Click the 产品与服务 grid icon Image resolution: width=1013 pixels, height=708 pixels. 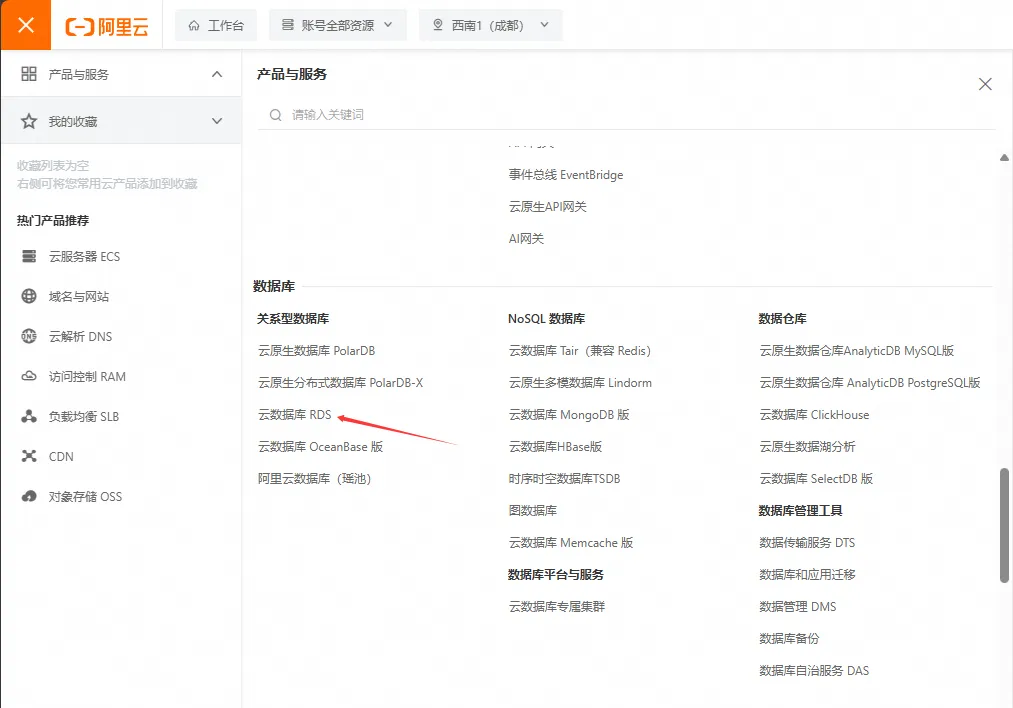pyautogui.click(x=29, y=74)
